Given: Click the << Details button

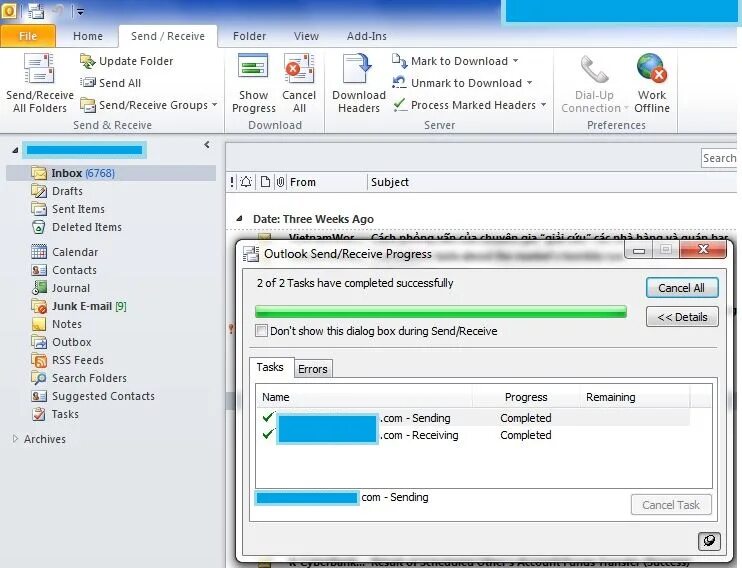Looking at the screenshot, I should 682,317.
